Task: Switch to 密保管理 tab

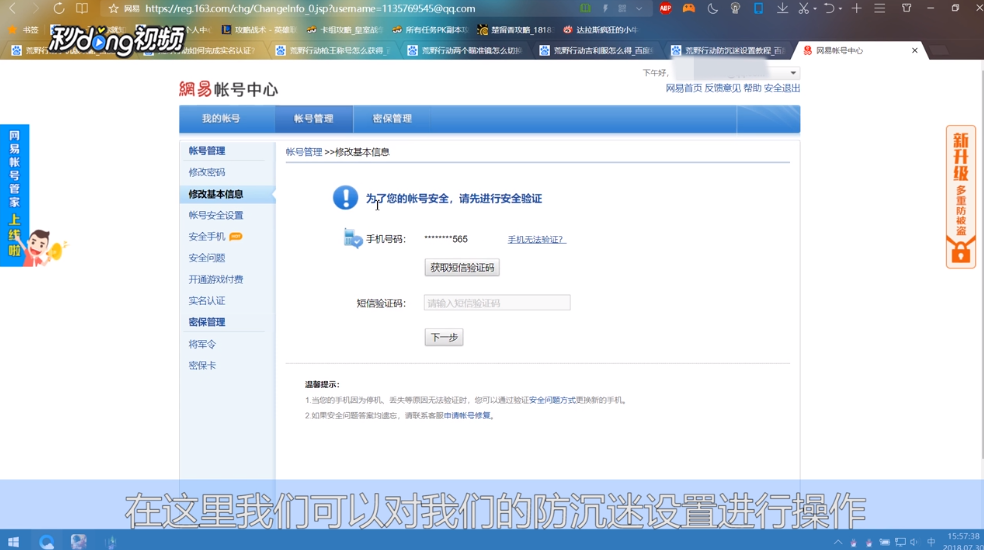Action: (x=392, y=118)
